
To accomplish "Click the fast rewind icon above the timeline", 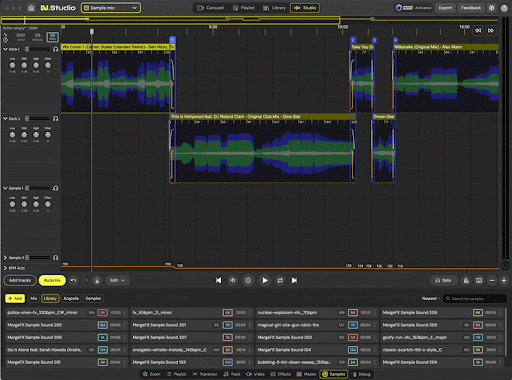I will (x=478, y=30).
